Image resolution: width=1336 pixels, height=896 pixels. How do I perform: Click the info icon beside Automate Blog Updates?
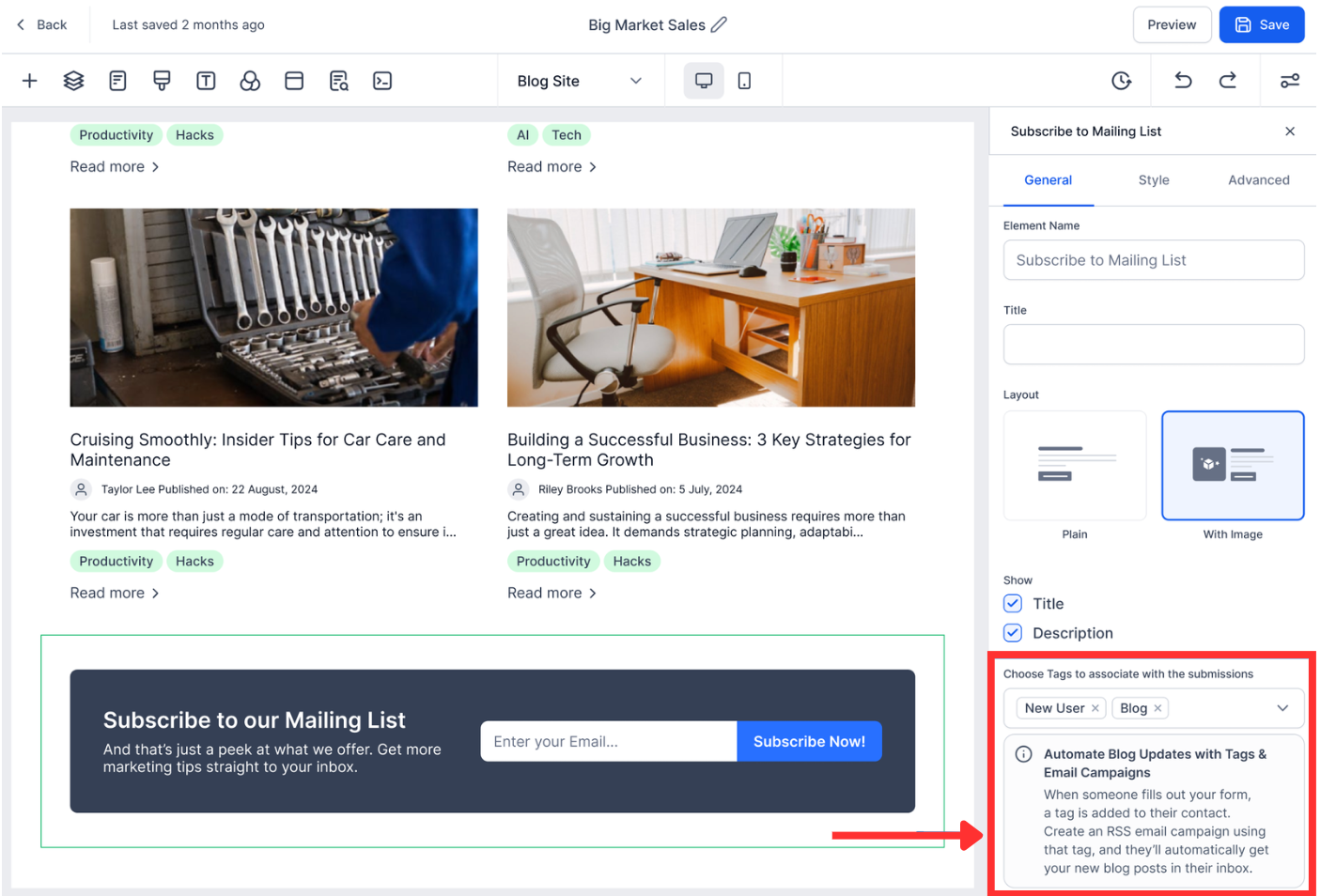(1024, 754)
